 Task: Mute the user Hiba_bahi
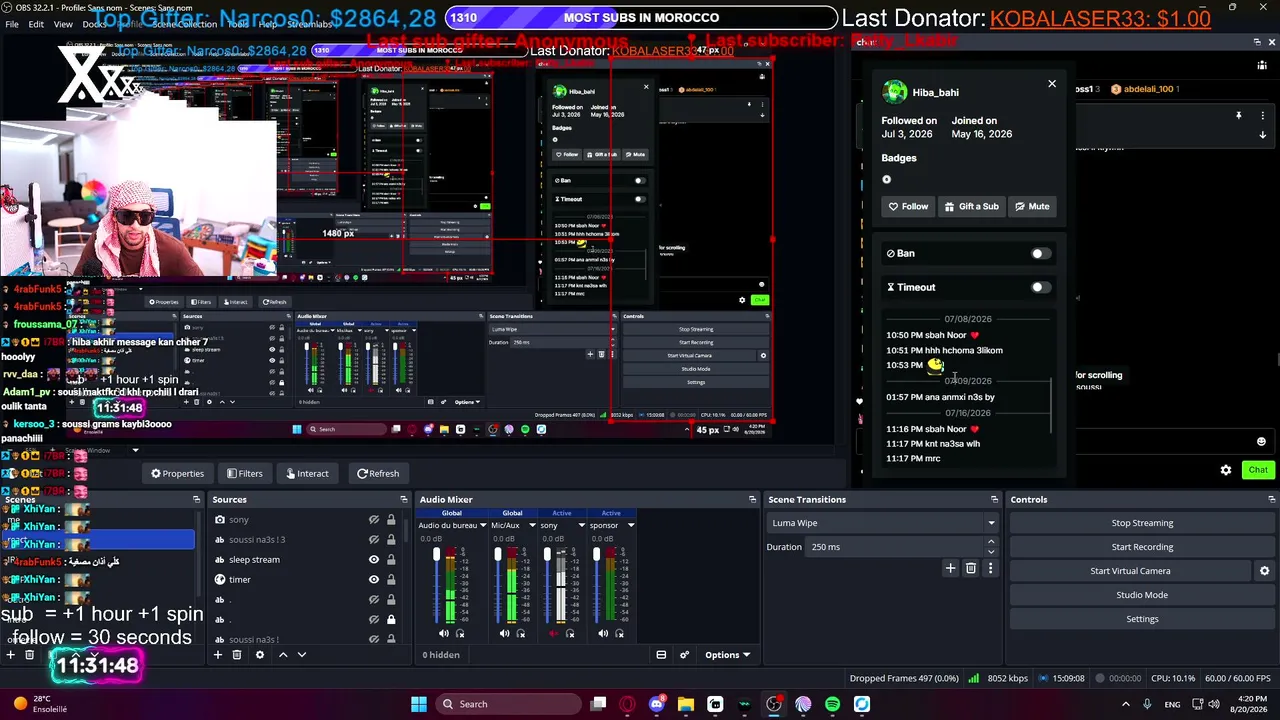1032,206
